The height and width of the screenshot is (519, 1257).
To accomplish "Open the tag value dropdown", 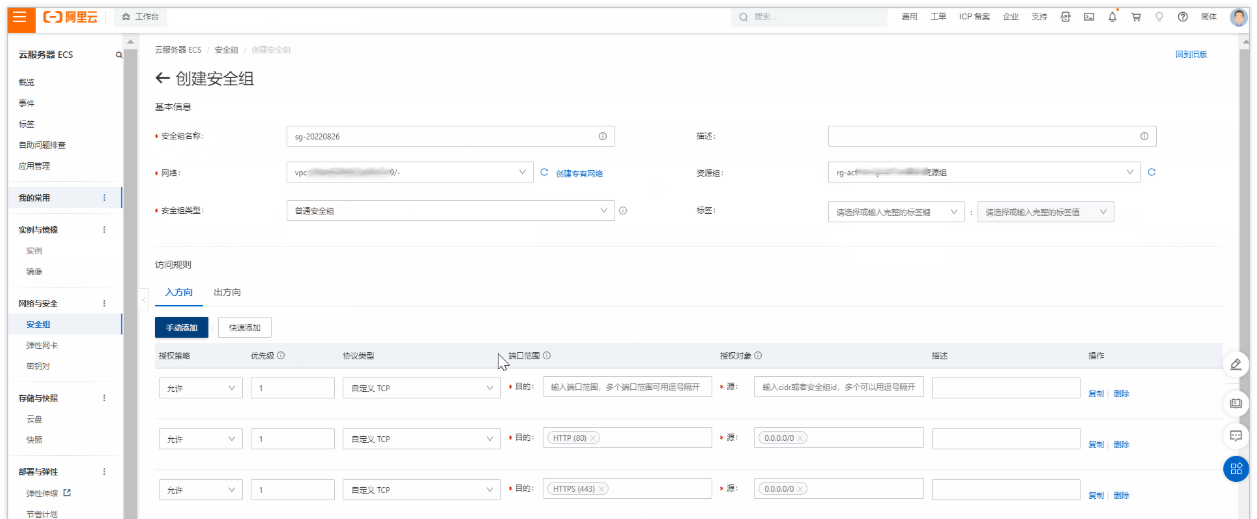I will pyautogui.click(x=1046, y=212).
